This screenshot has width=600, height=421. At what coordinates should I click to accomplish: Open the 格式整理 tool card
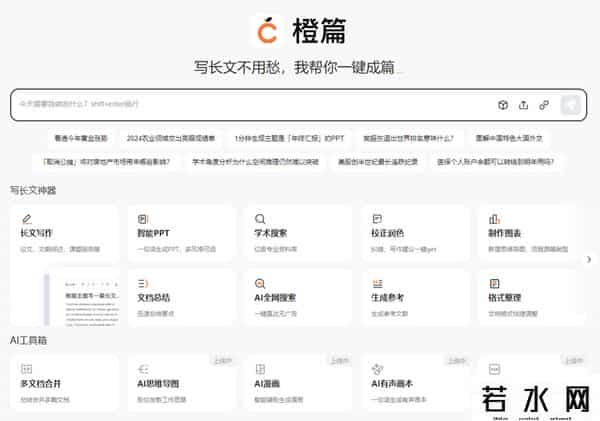[532, 299]
